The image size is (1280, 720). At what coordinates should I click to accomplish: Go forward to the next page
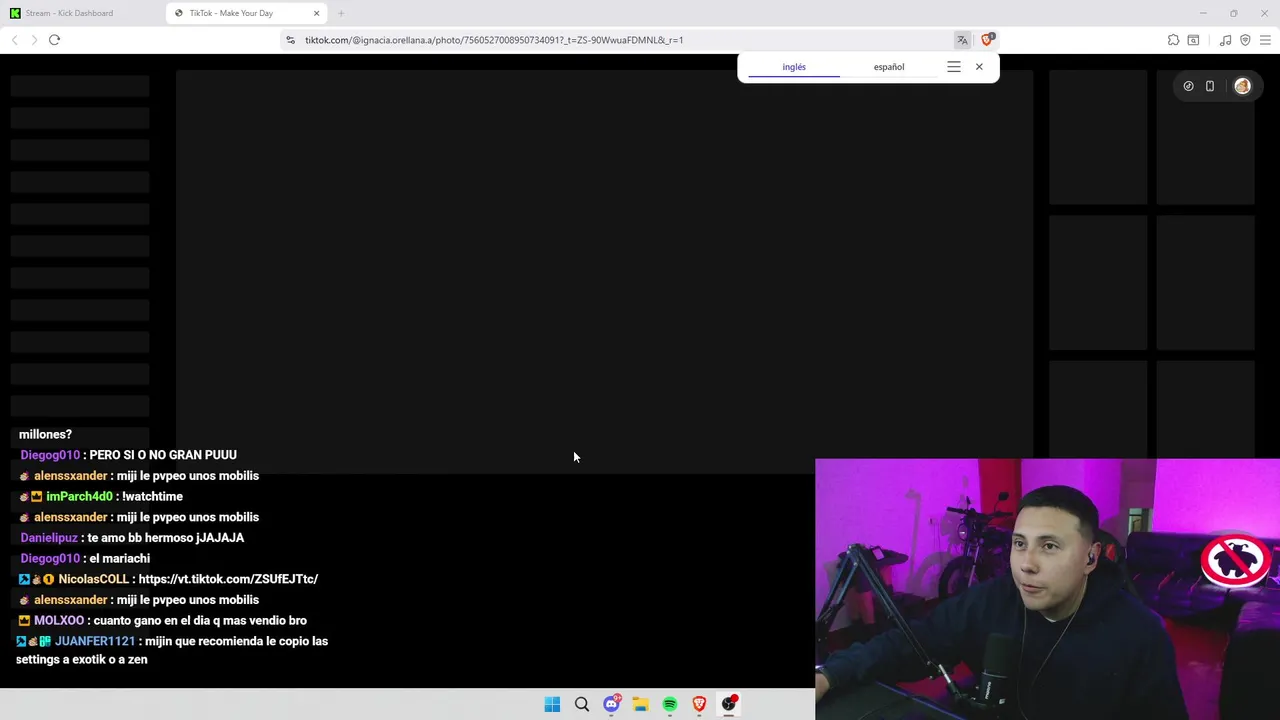pyautogui.click(x=34, y=40)
